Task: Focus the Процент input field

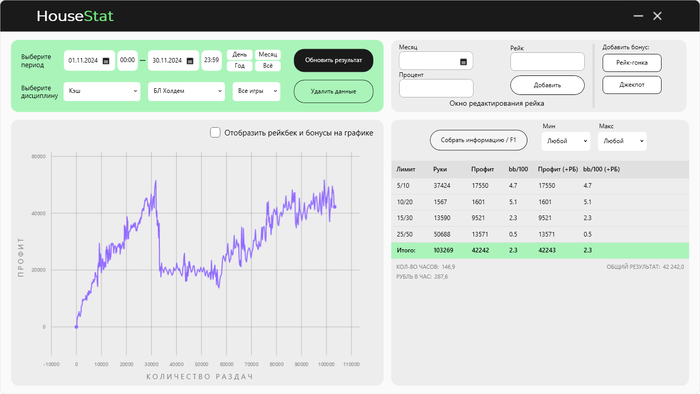Action: coord(436,88)
